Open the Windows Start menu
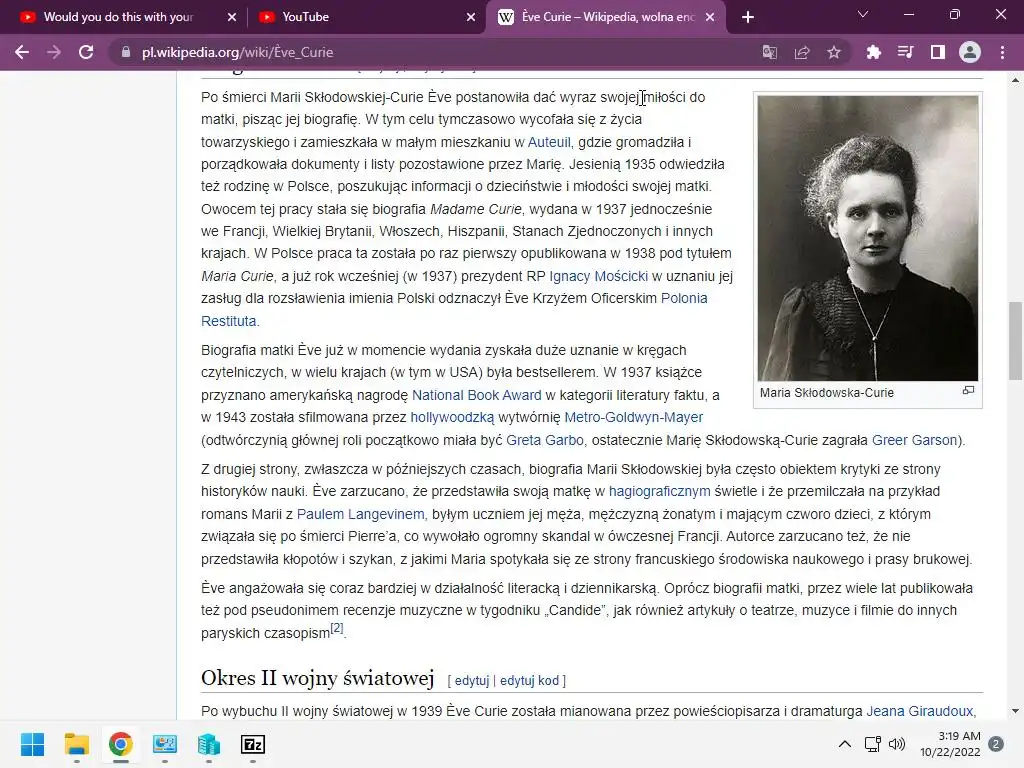Screen dimensions: 1024x768 (32, 744)
